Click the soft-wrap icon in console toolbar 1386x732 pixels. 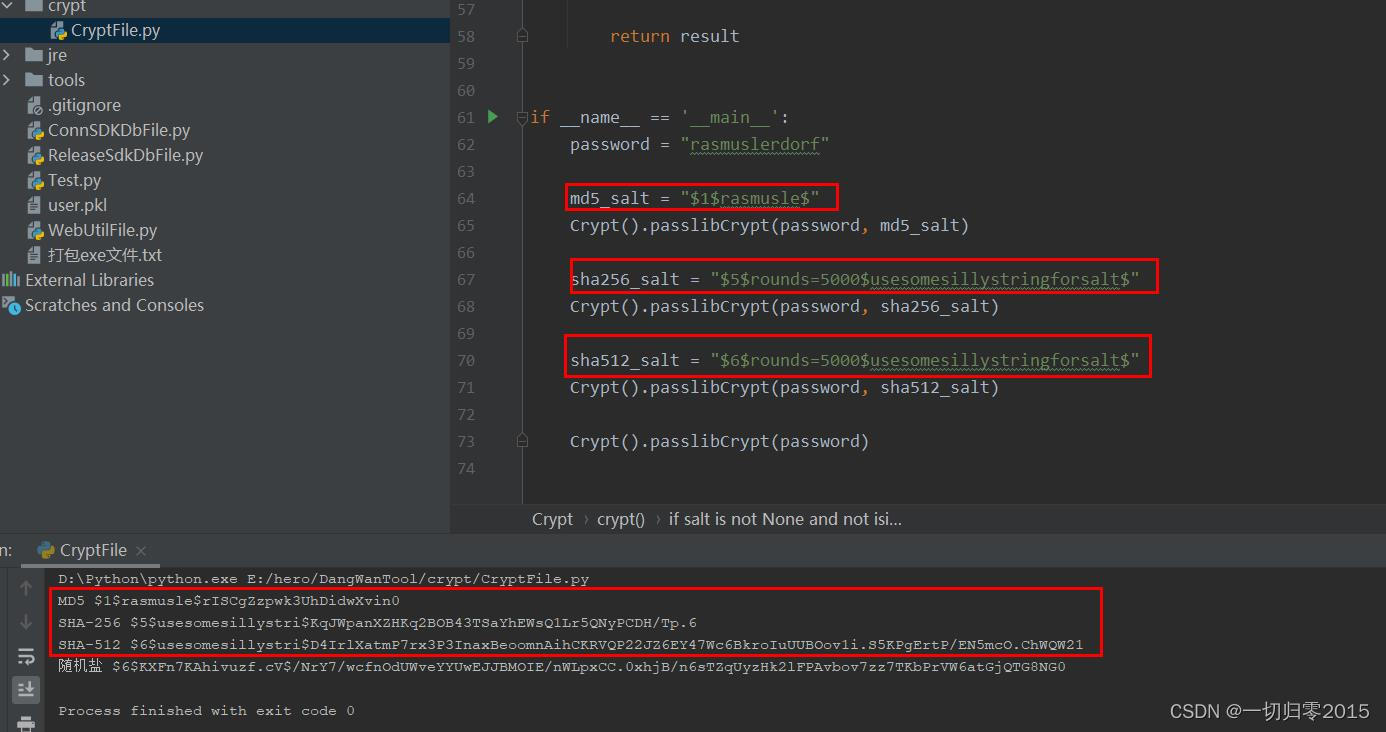click(26, 656)
